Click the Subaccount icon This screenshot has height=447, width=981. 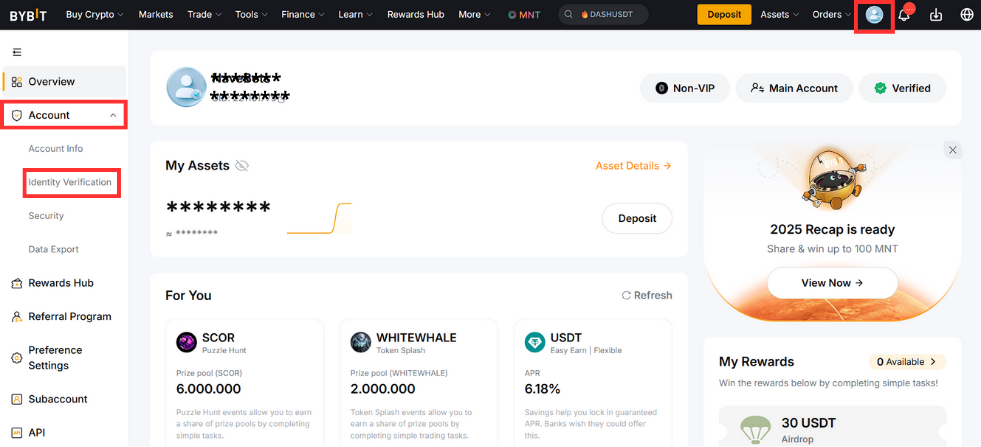click(17, 399)
